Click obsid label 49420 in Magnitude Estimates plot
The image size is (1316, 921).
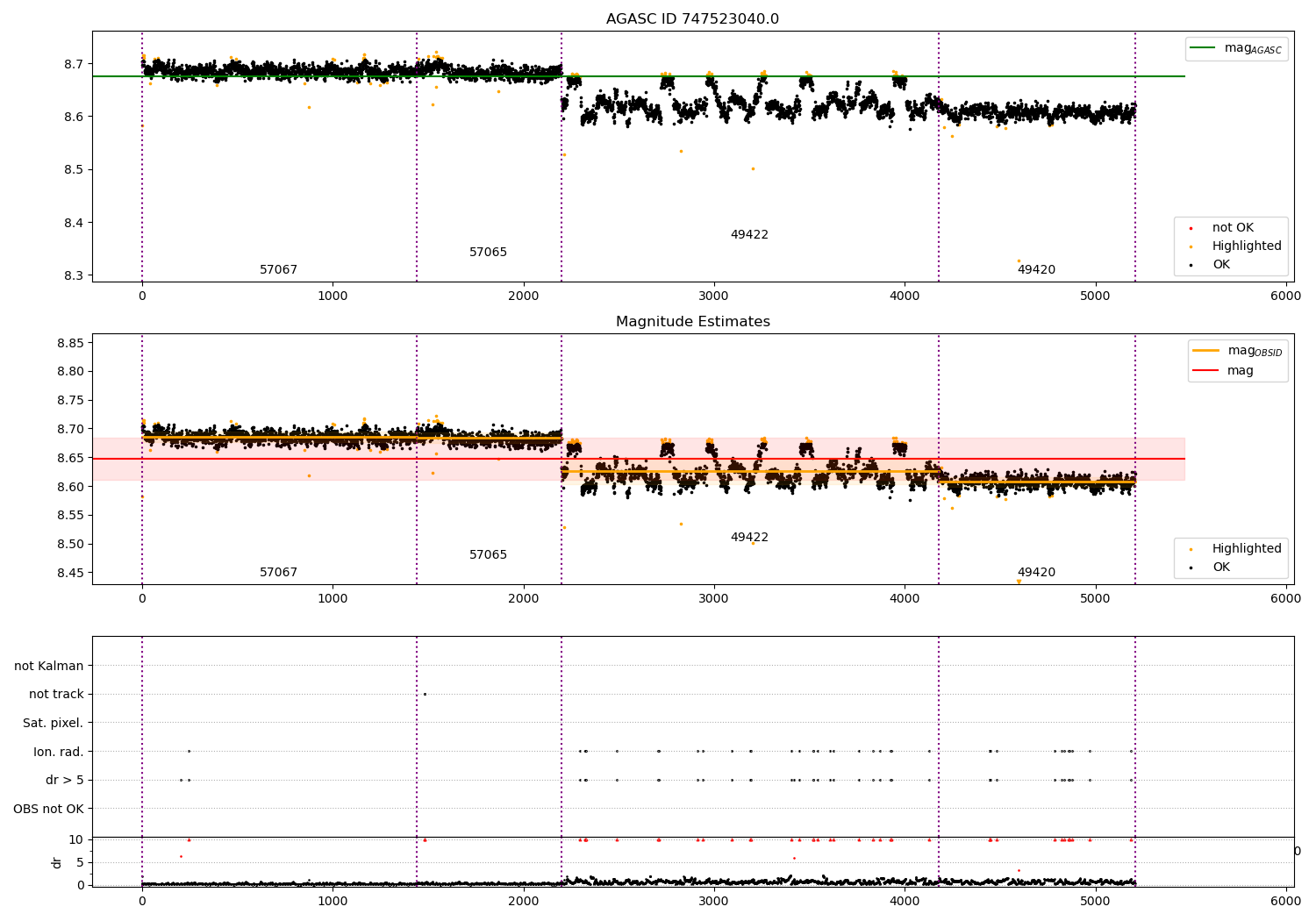click(x=1036, y=573)
